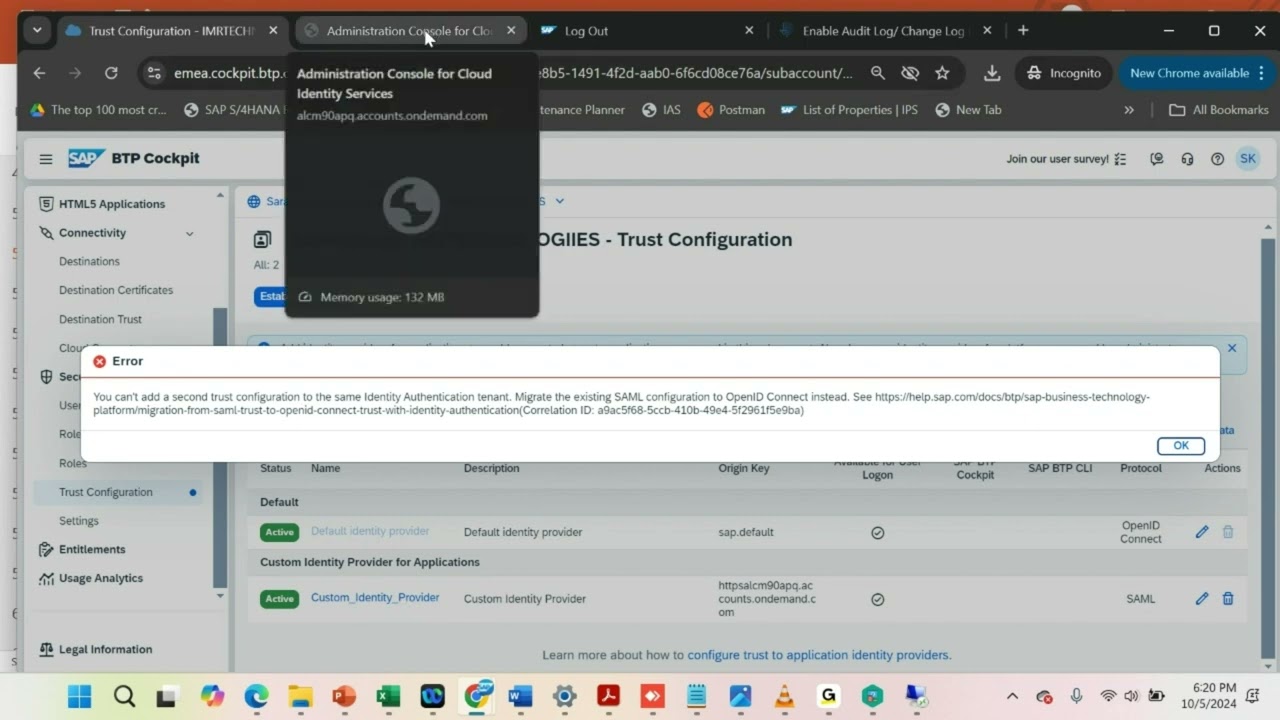Edit the Custom_Identity_Provider row

pos(1202,598)
